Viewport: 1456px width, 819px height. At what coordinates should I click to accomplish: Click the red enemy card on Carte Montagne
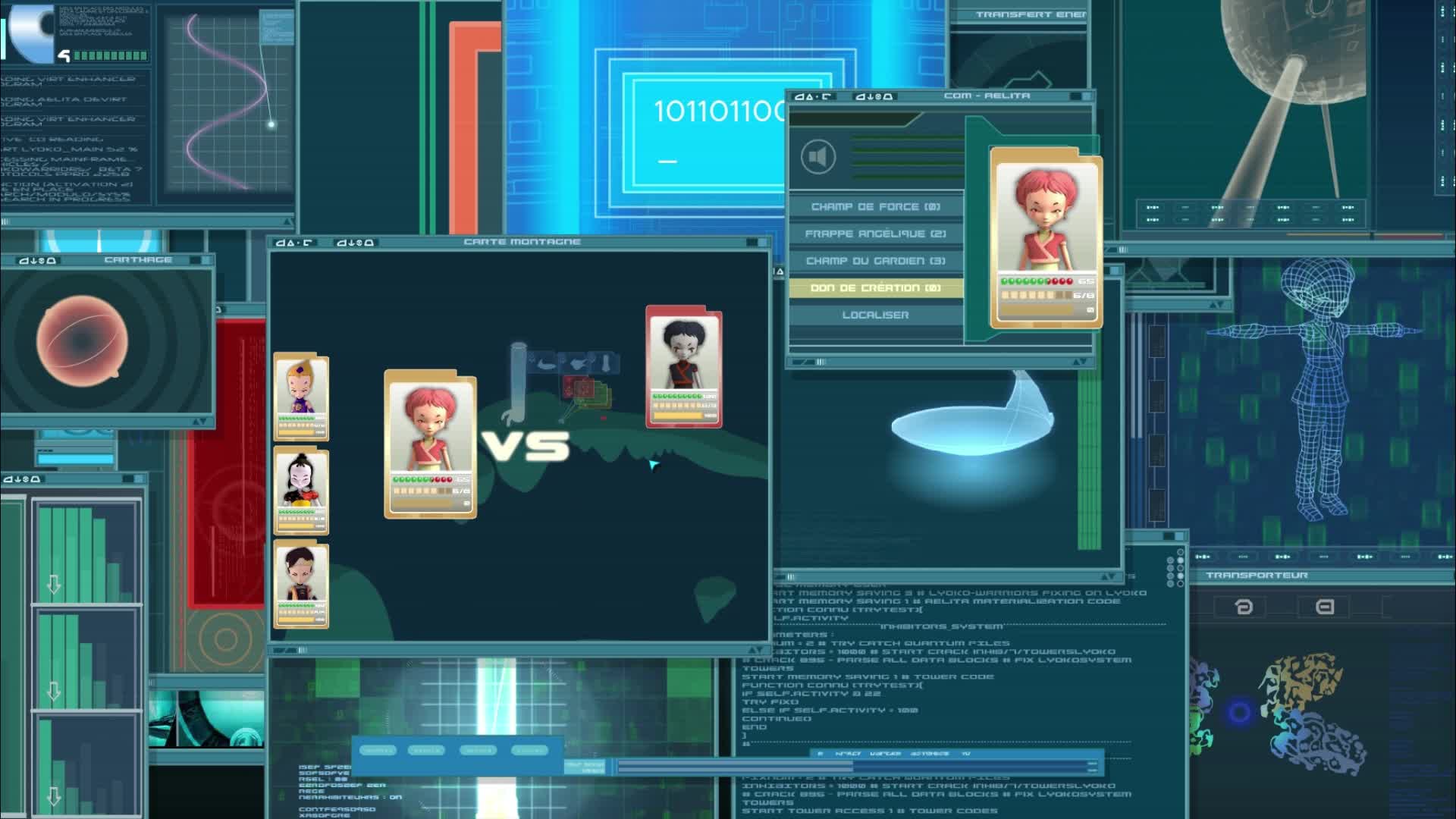click(684, 367)
